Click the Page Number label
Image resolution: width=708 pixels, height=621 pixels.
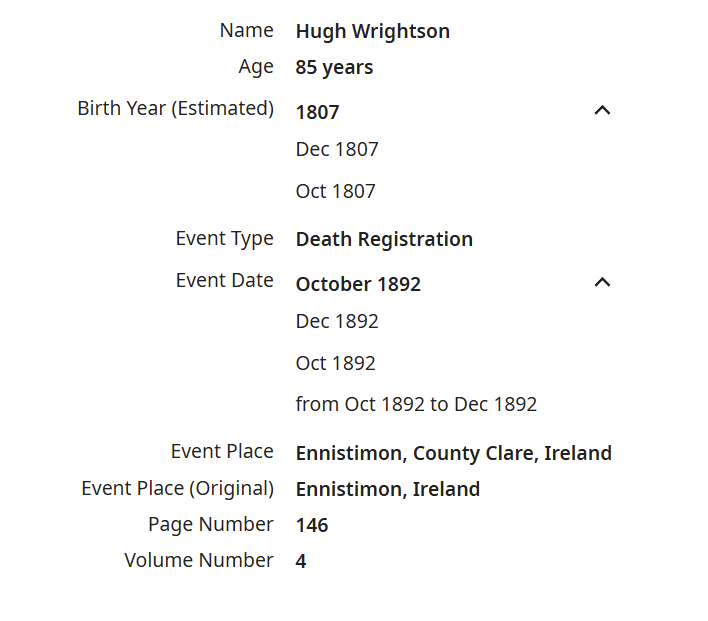click(210, 525)
